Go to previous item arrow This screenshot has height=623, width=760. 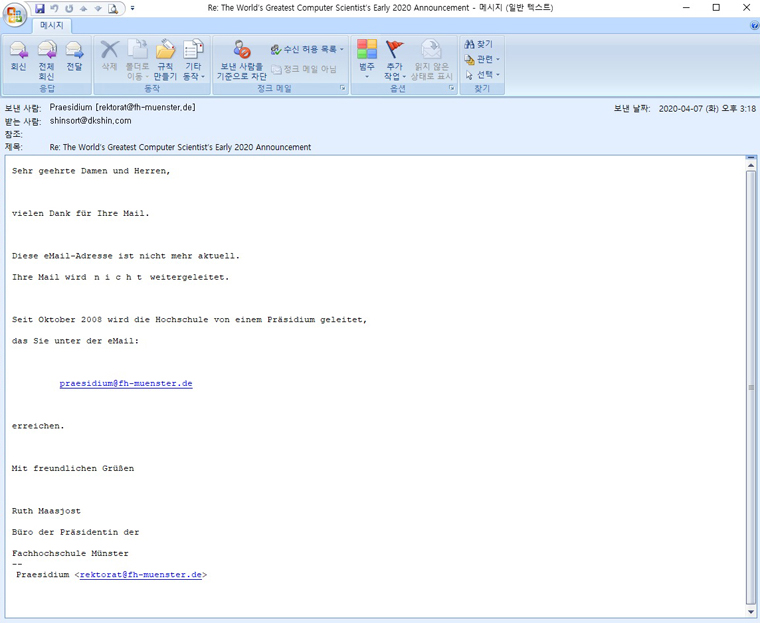[83, 8]
